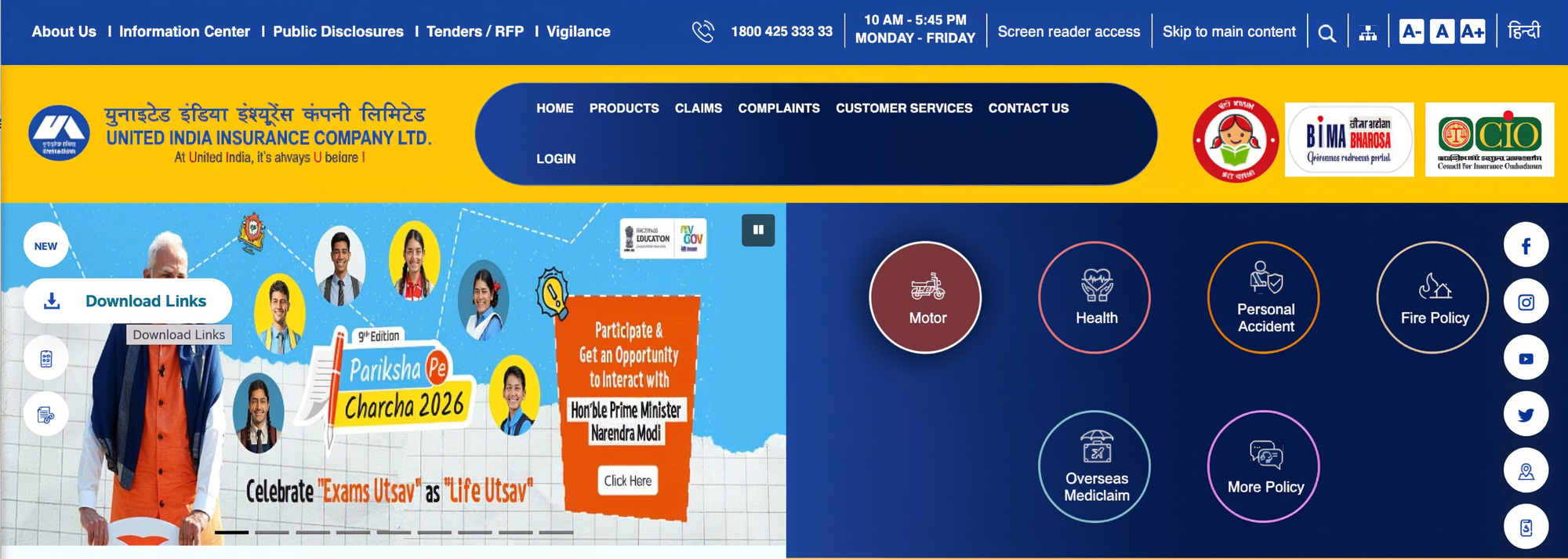Open the sitemap icon in top bar
Viewport: 1568px width, 559px height.
tap(1368, 33)
